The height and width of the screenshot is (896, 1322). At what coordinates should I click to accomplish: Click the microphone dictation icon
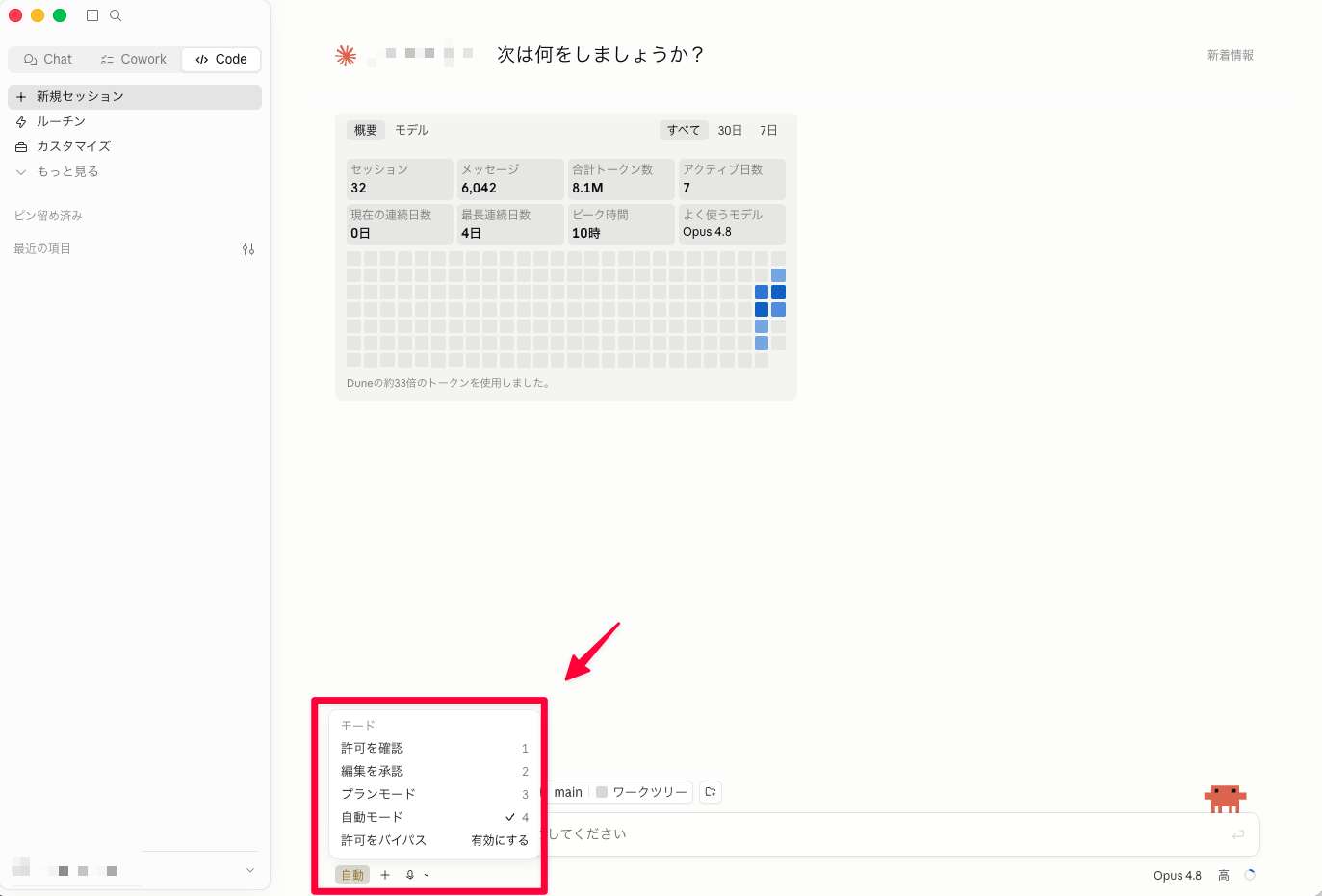click(410, 875)
